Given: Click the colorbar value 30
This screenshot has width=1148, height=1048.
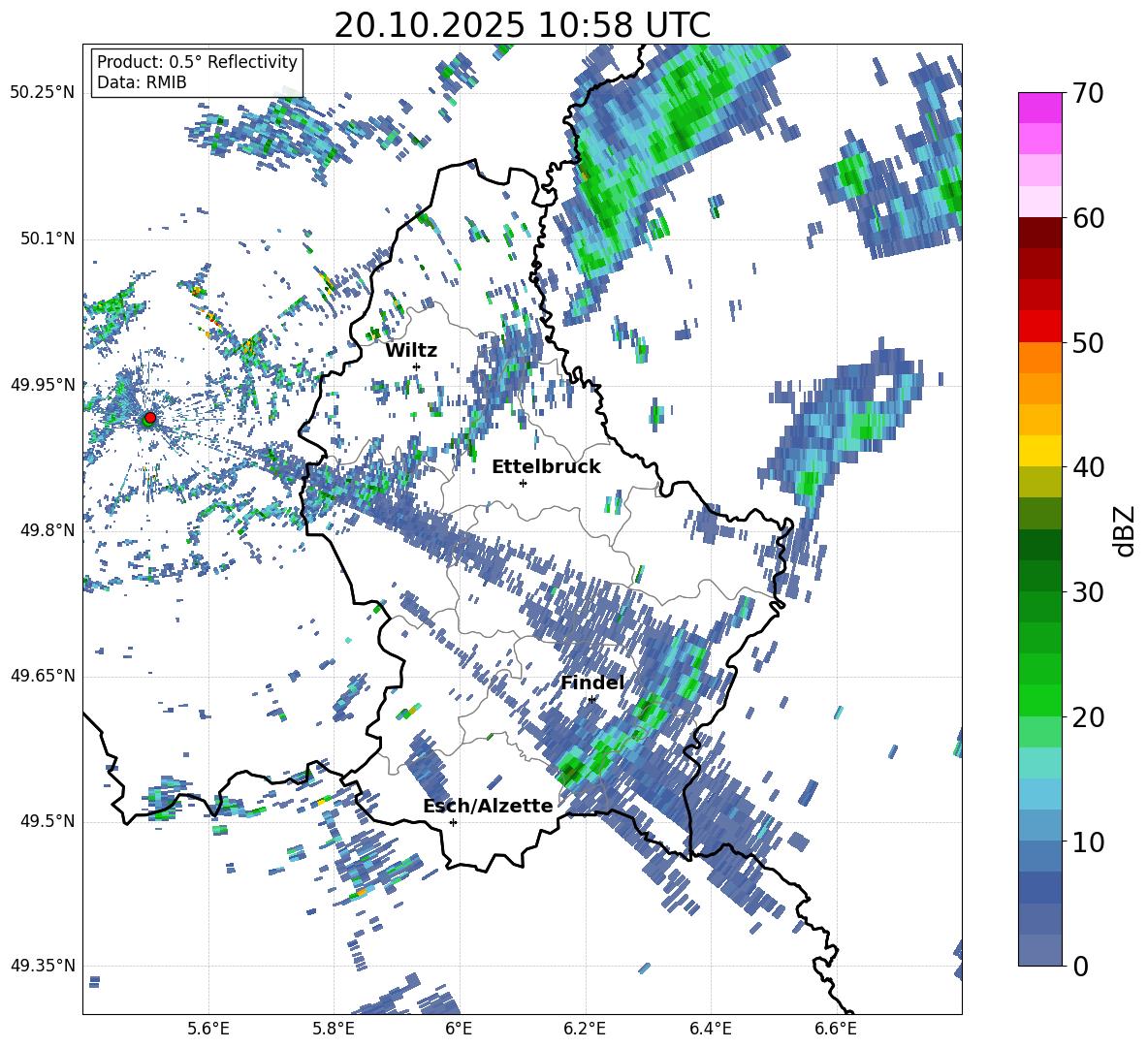Looking at the screenshot, I should tap(1088, 592).
